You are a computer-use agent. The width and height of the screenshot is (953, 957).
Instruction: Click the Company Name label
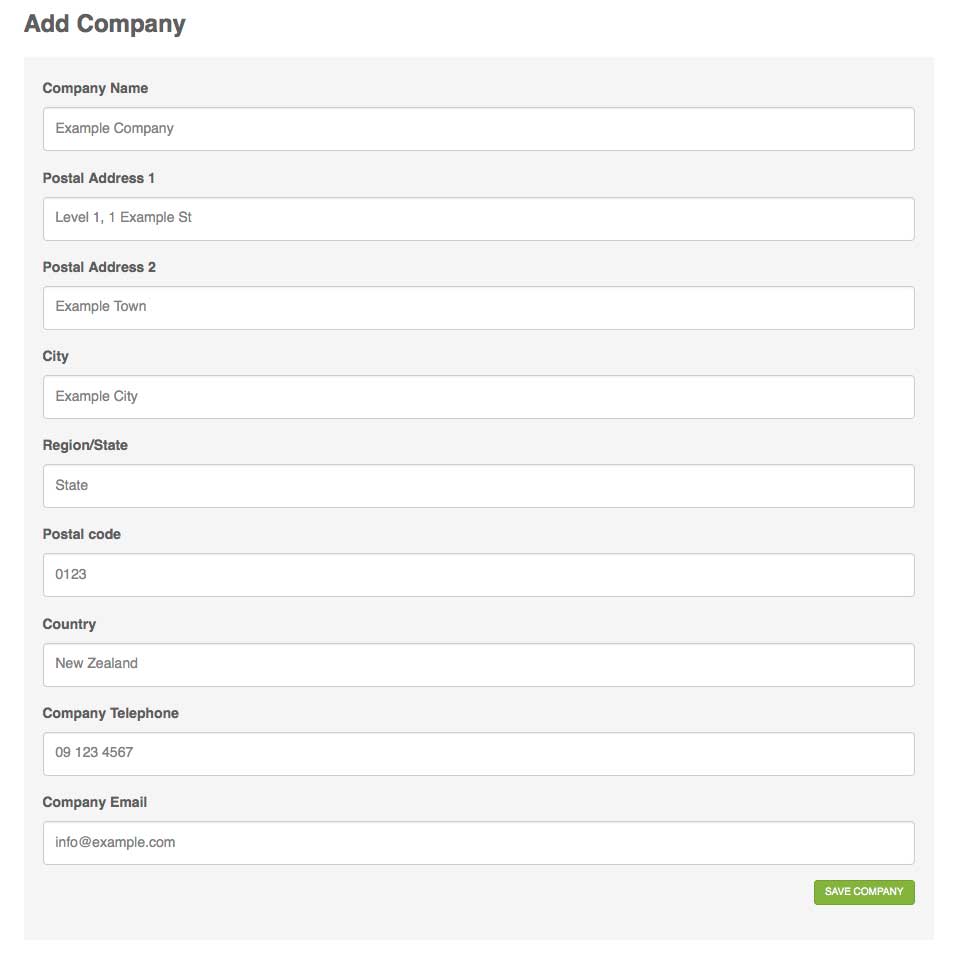95,88
